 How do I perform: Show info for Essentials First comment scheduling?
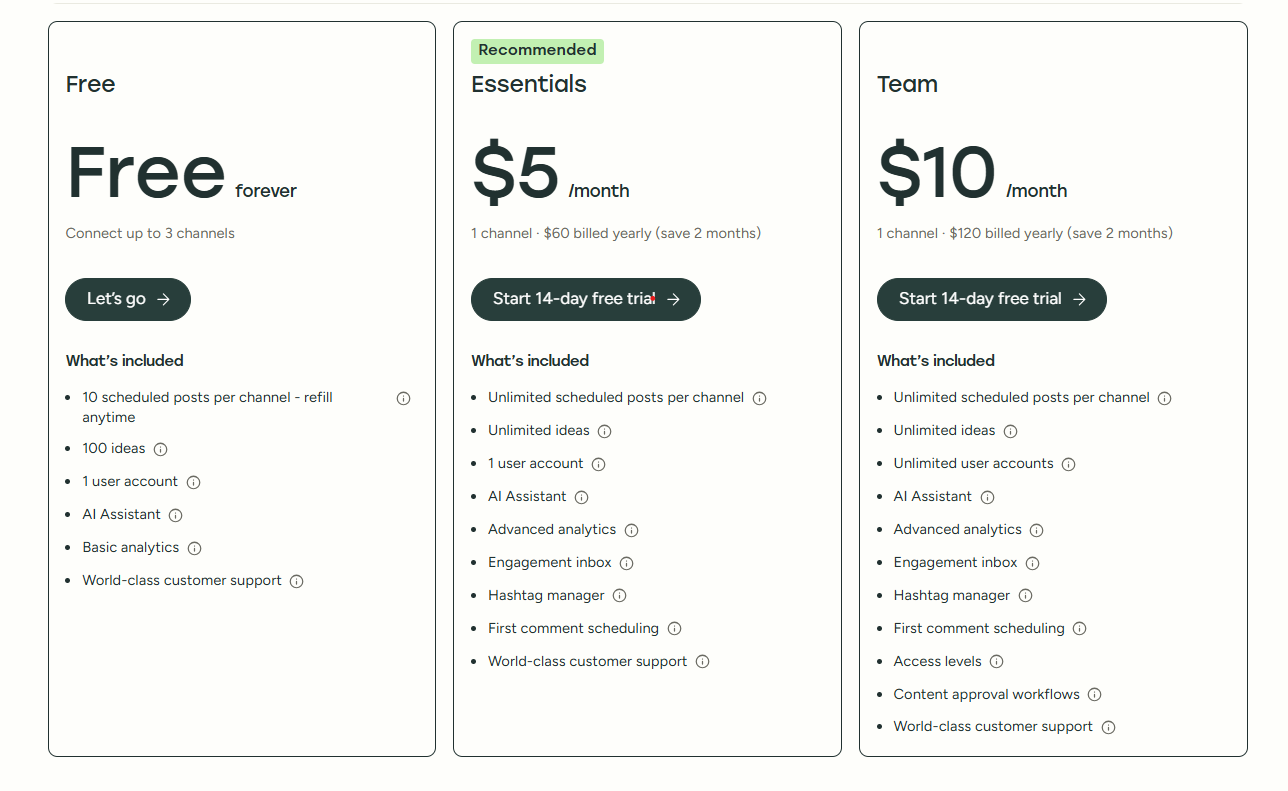click(x=674, y=629)
